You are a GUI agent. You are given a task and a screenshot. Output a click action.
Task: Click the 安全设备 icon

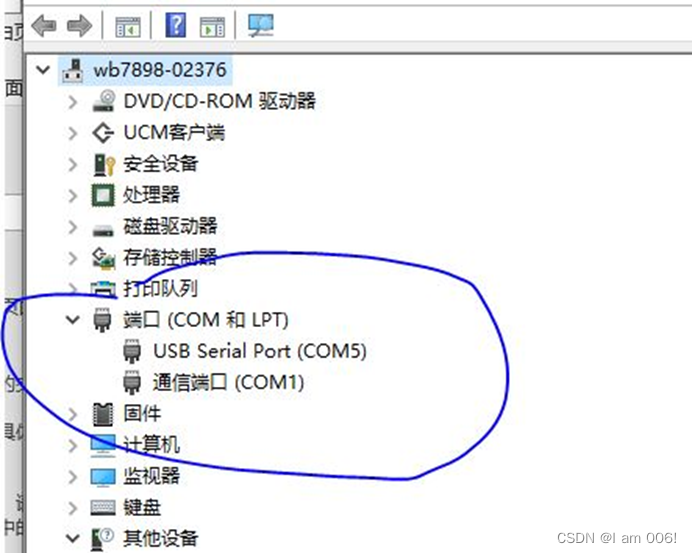pyautogui.click(x=104, y=165)
